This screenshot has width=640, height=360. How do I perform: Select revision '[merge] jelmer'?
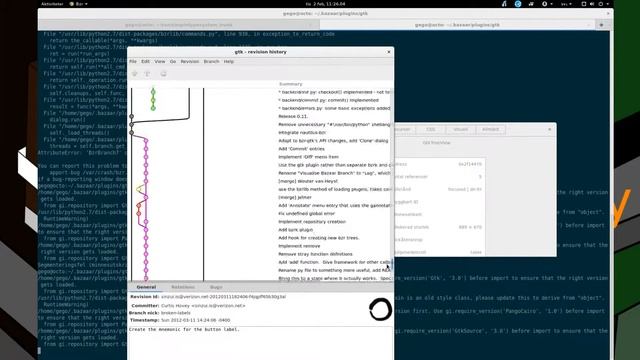point(295,197)
